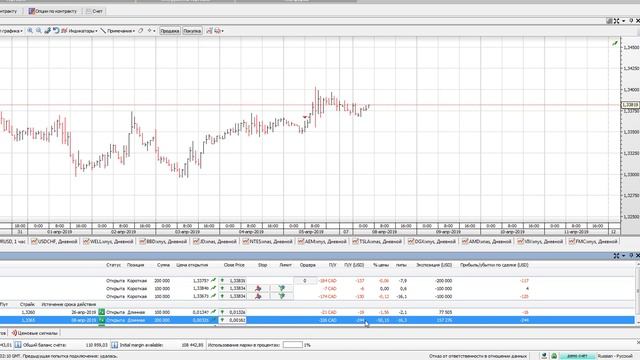640x360 pixels.
Task: Click the current price label 1,33819 on the axis
Action: point(630,105)
